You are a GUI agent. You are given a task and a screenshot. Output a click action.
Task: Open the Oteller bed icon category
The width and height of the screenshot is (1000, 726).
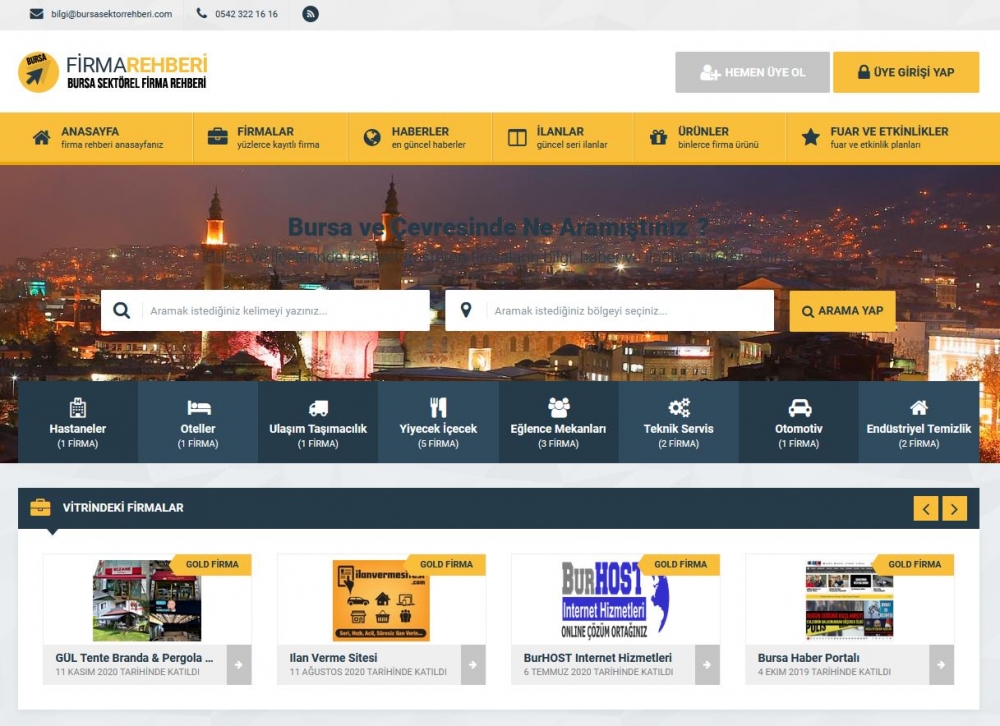[198, 407]
